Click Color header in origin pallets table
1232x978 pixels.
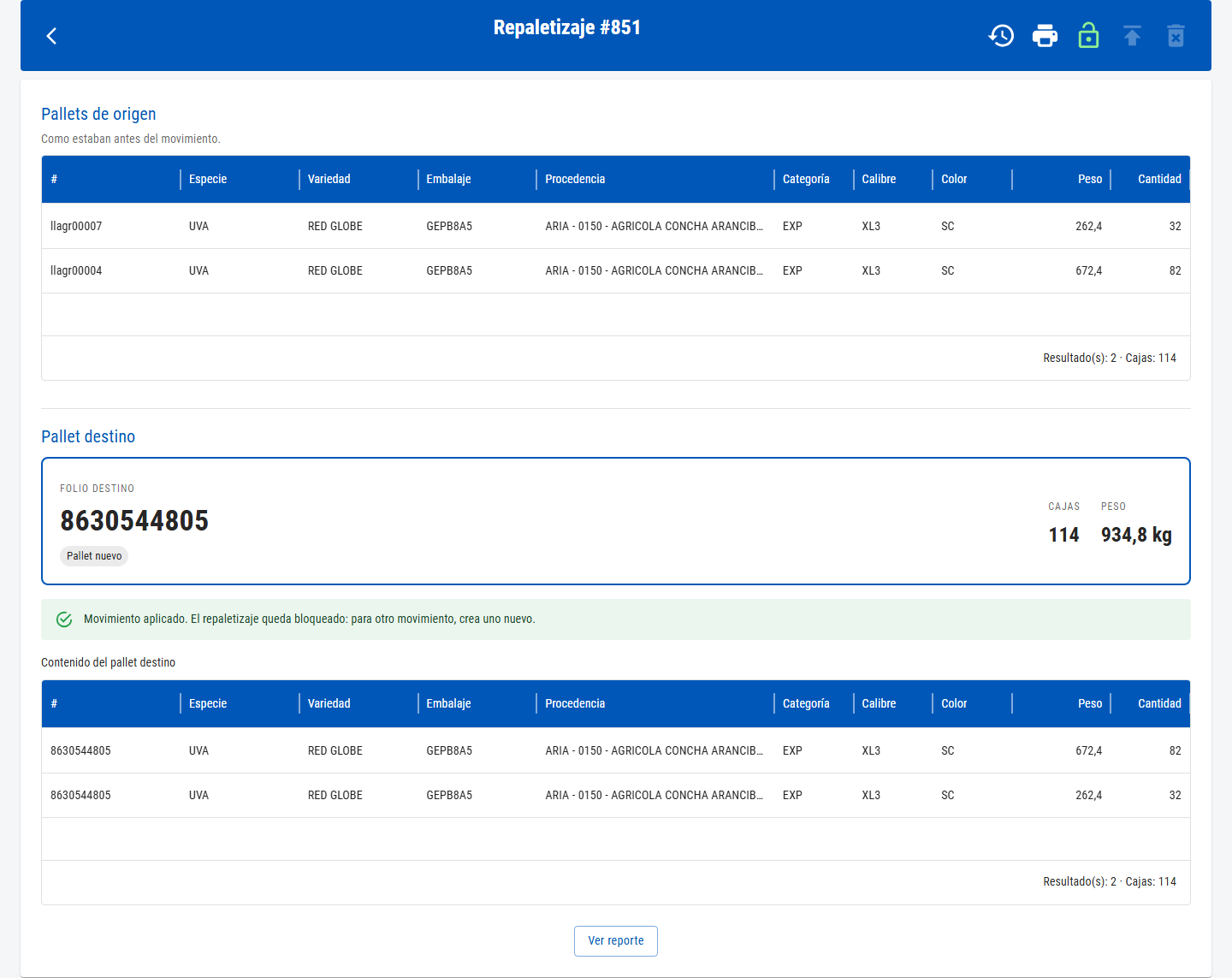click(954, 179)
